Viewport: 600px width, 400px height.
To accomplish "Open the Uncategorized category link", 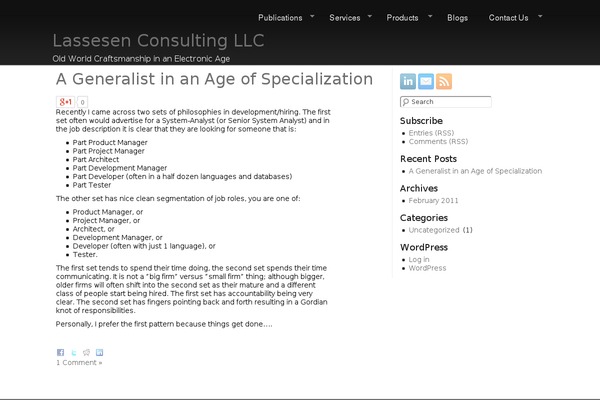I will pos(434,230).
